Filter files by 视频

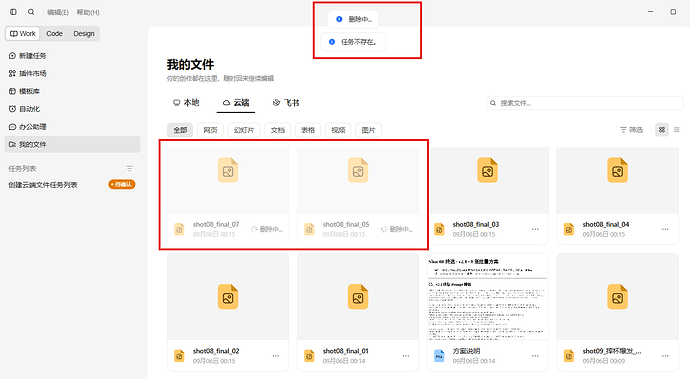(338, 130)
